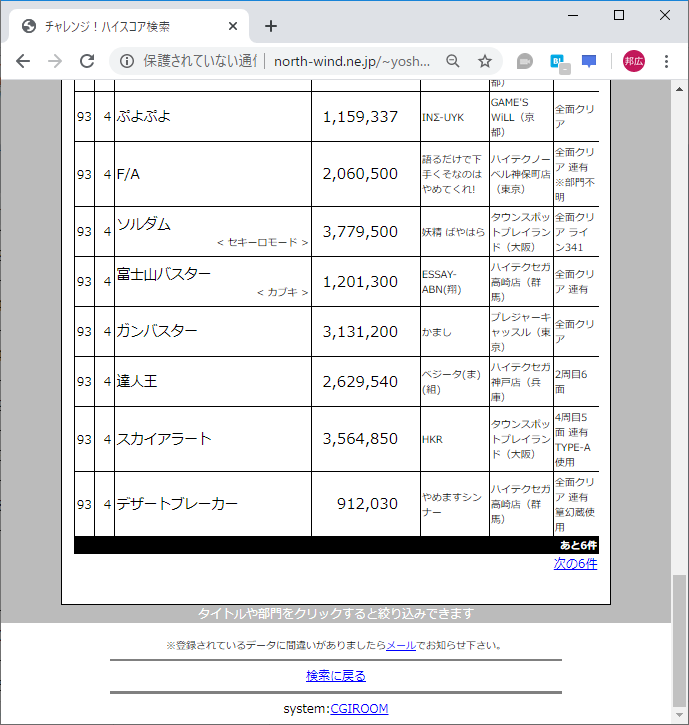This screenshot has height=725, width=689.
Task: Maximize the Chrome window
Action: point(619,15)
